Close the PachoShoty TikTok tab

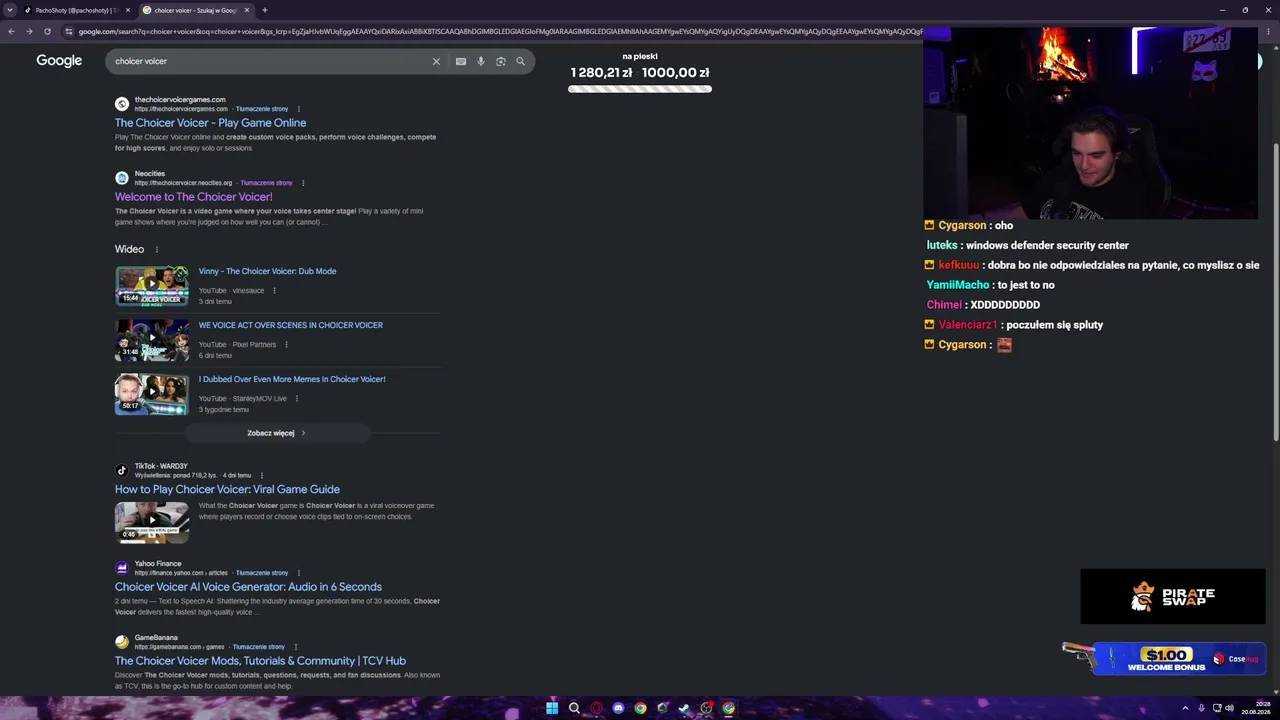pyautogui.click(x=128, y=10)
